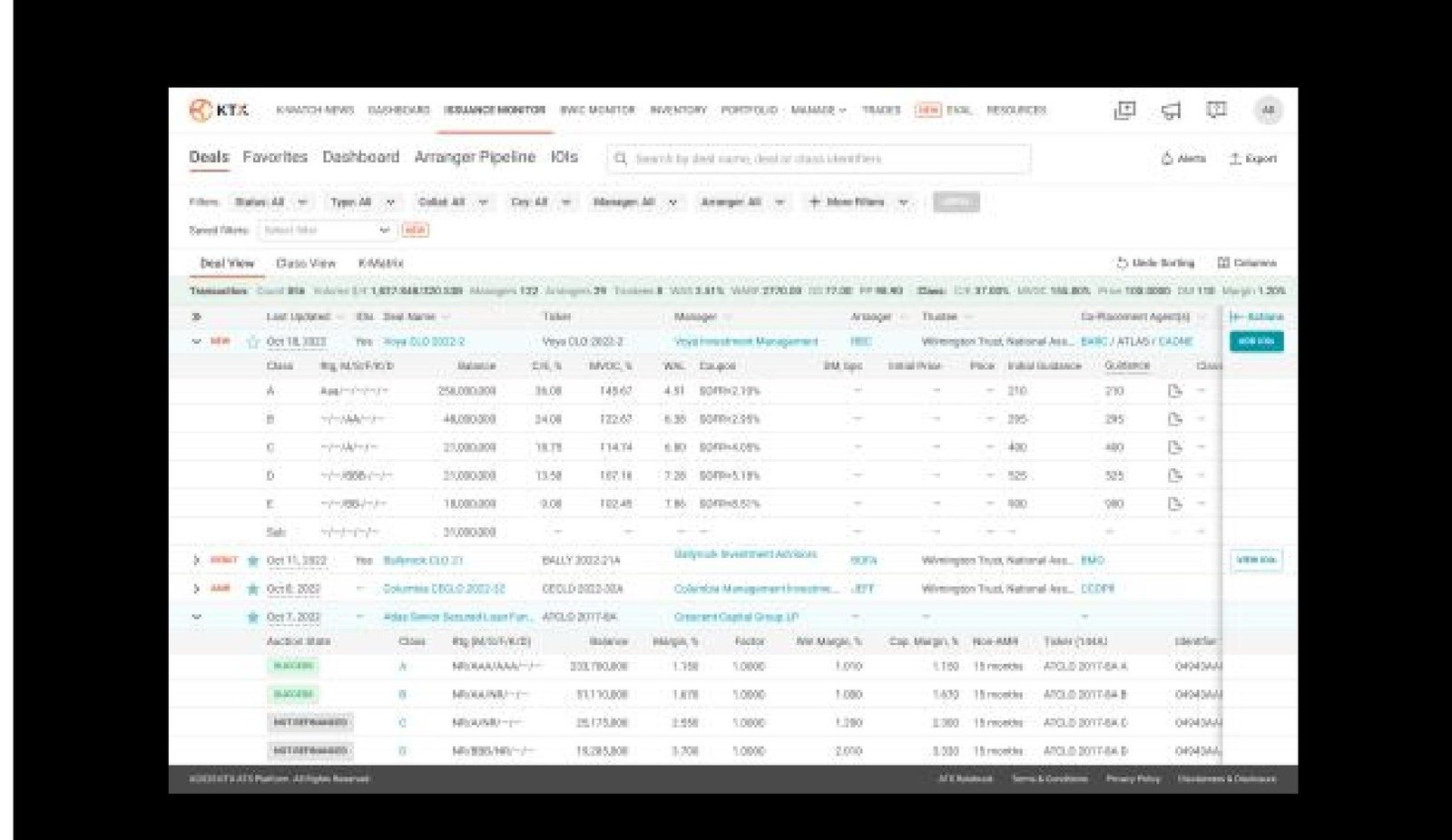Open the Voya CLO 2022-2 deal link
This screenshot has width=1452, height=840.
coord(424,342)
